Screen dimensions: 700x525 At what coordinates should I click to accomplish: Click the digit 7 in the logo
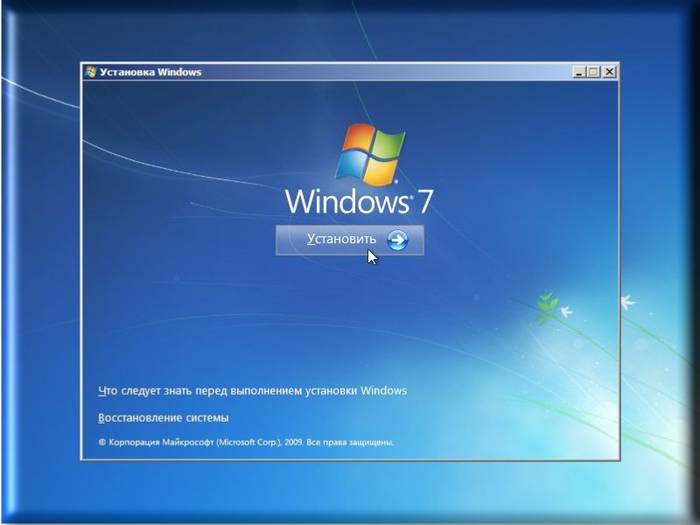425,200
